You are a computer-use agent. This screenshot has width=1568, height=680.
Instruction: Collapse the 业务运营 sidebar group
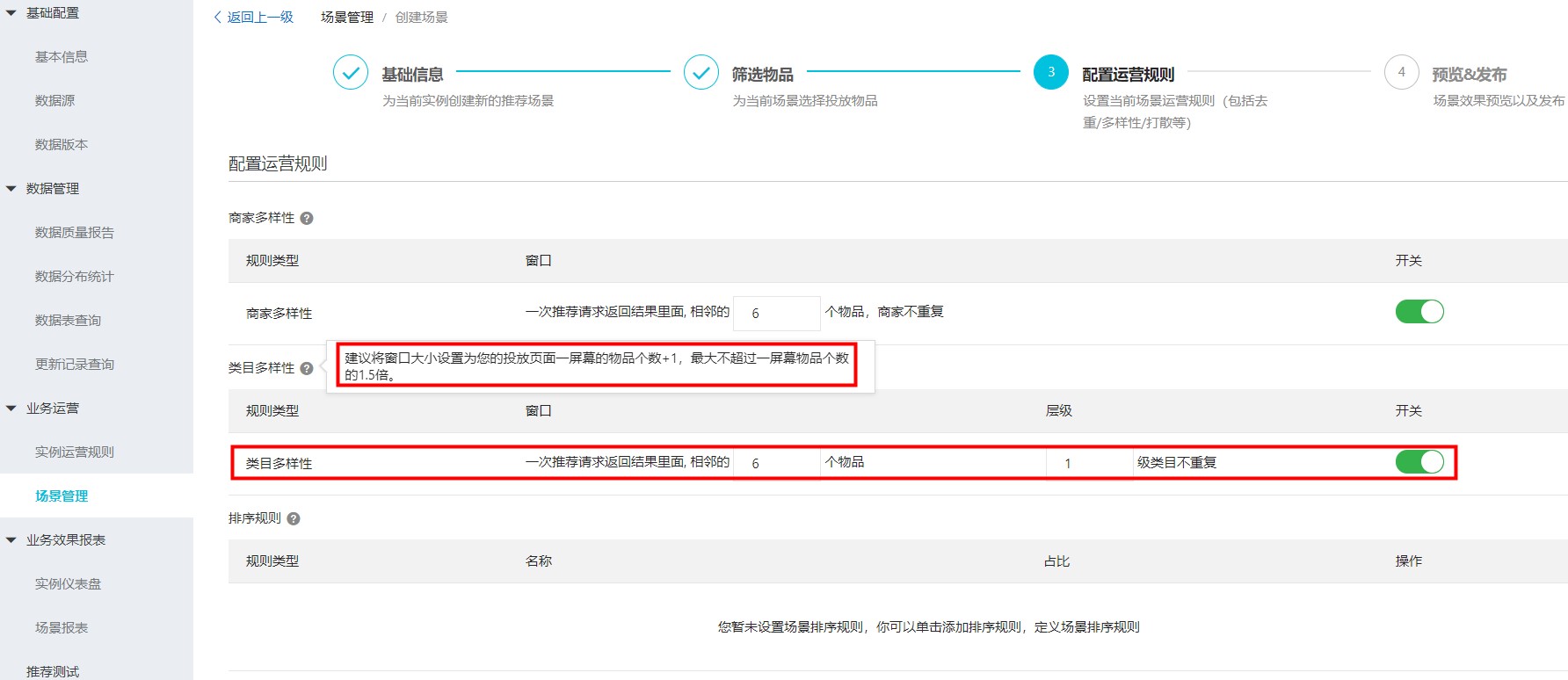11,409
